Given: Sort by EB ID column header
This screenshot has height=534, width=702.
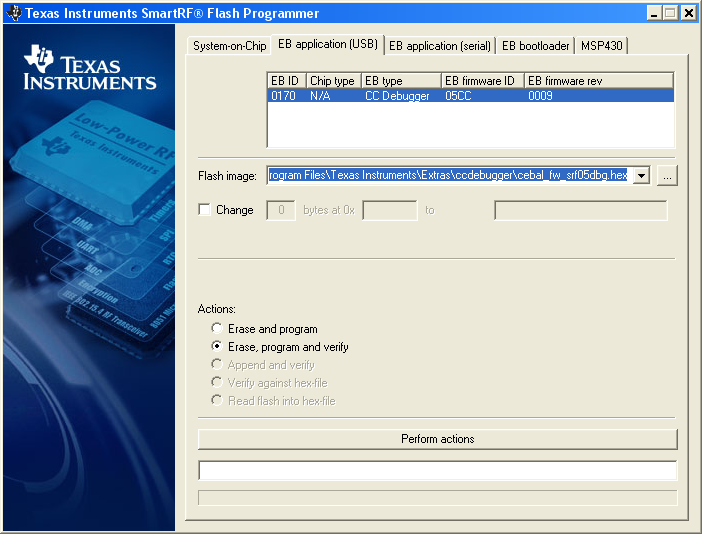Looking at the screenshot, I should pos(287,81).
